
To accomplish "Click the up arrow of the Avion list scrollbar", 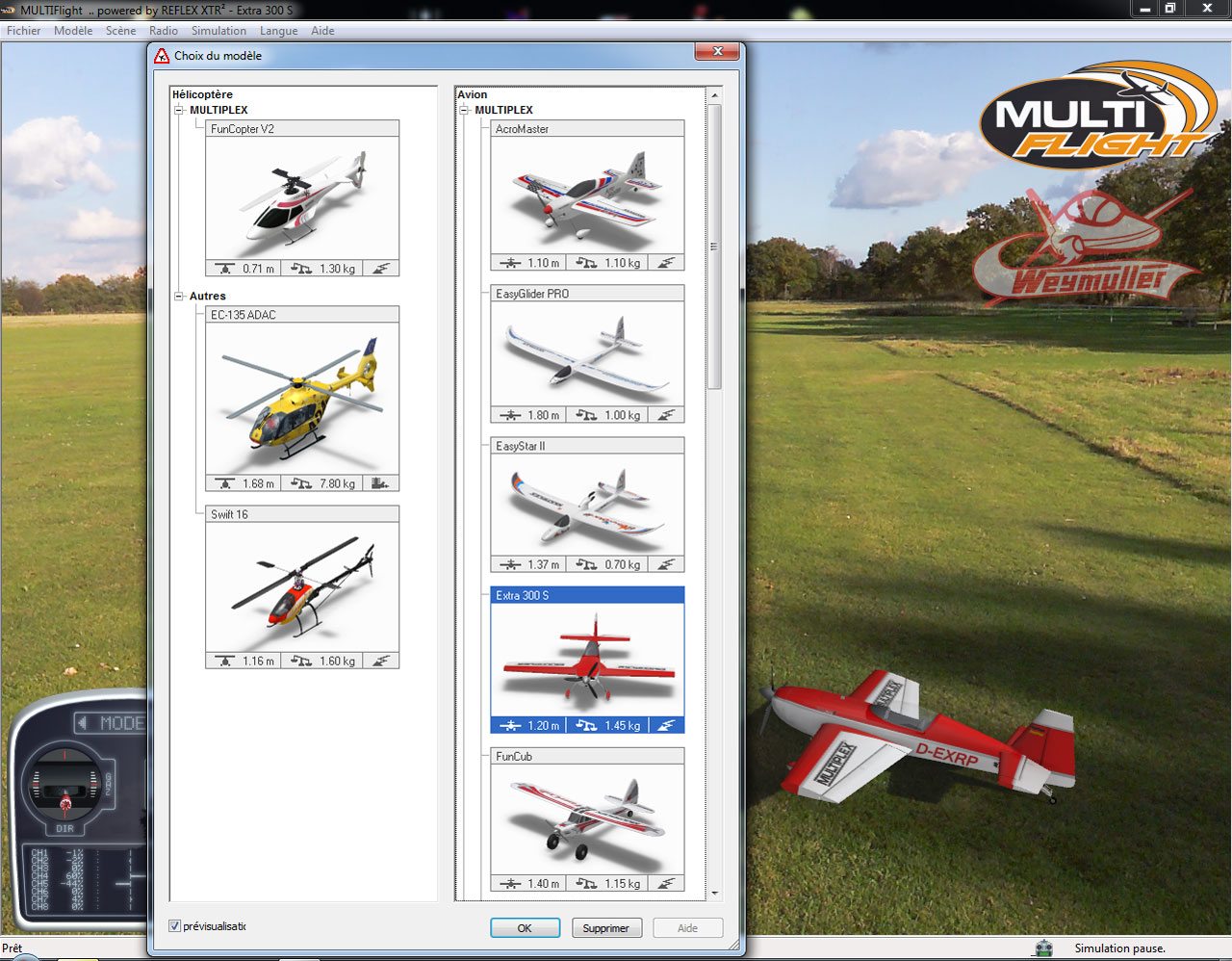I will 714,95.
